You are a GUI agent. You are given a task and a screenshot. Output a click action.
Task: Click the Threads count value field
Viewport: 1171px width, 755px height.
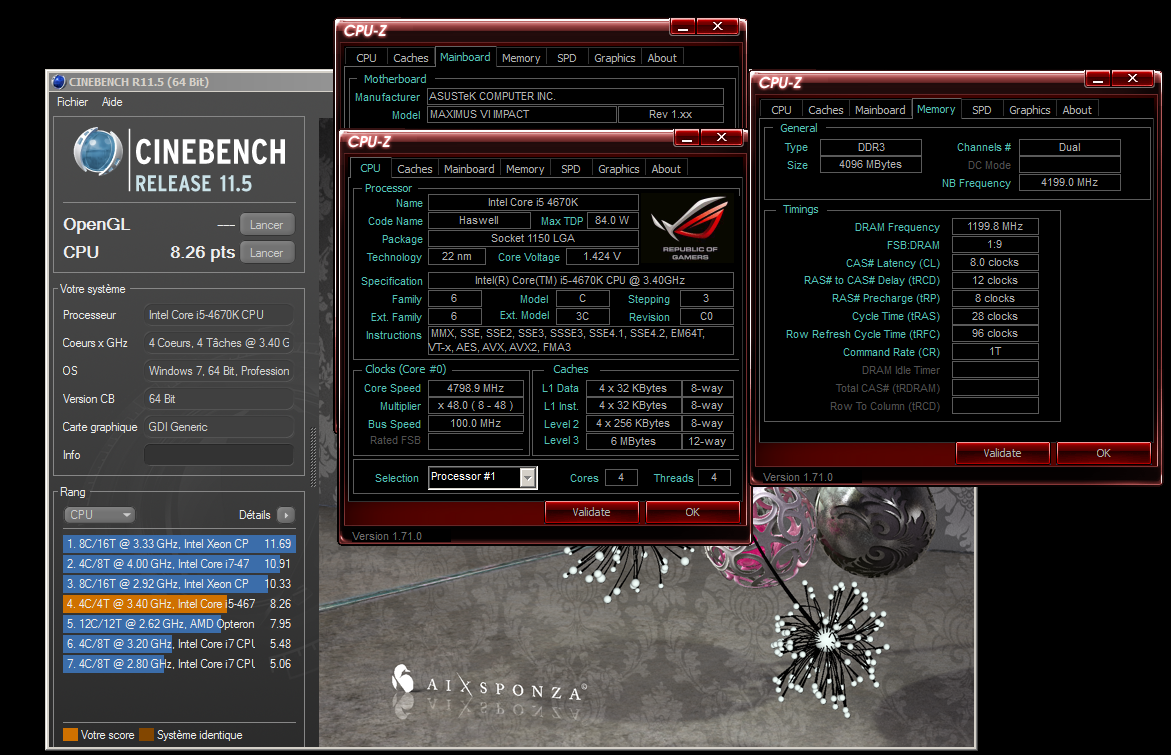714,477
